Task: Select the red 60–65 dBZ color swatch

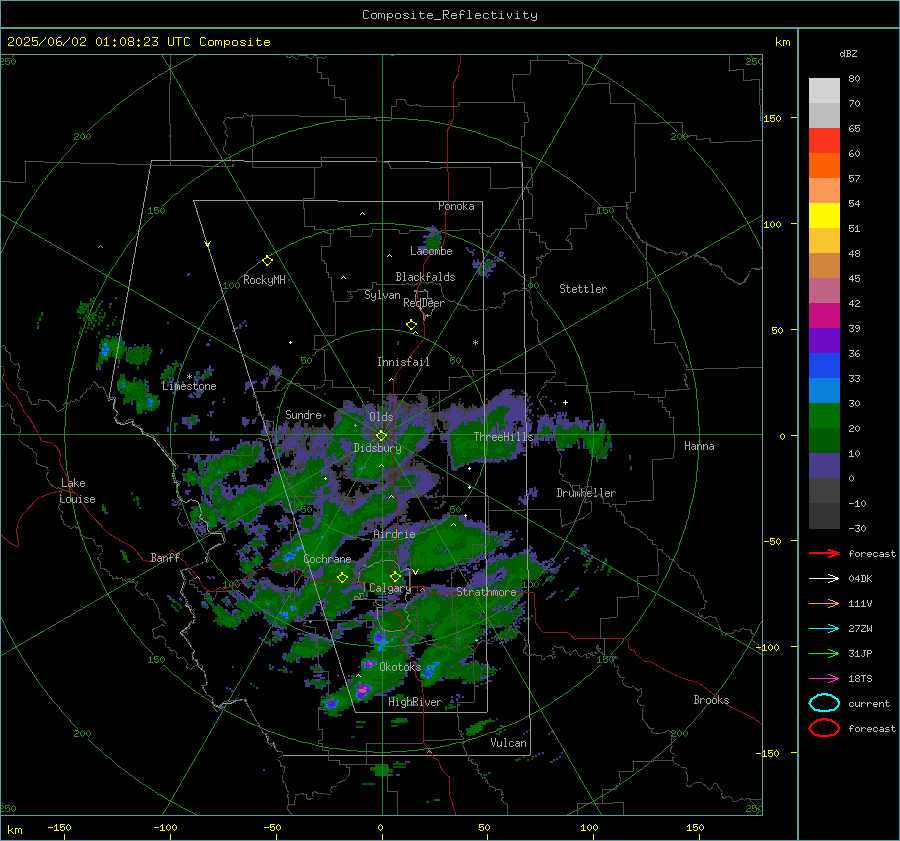Action: pos(824,141)
